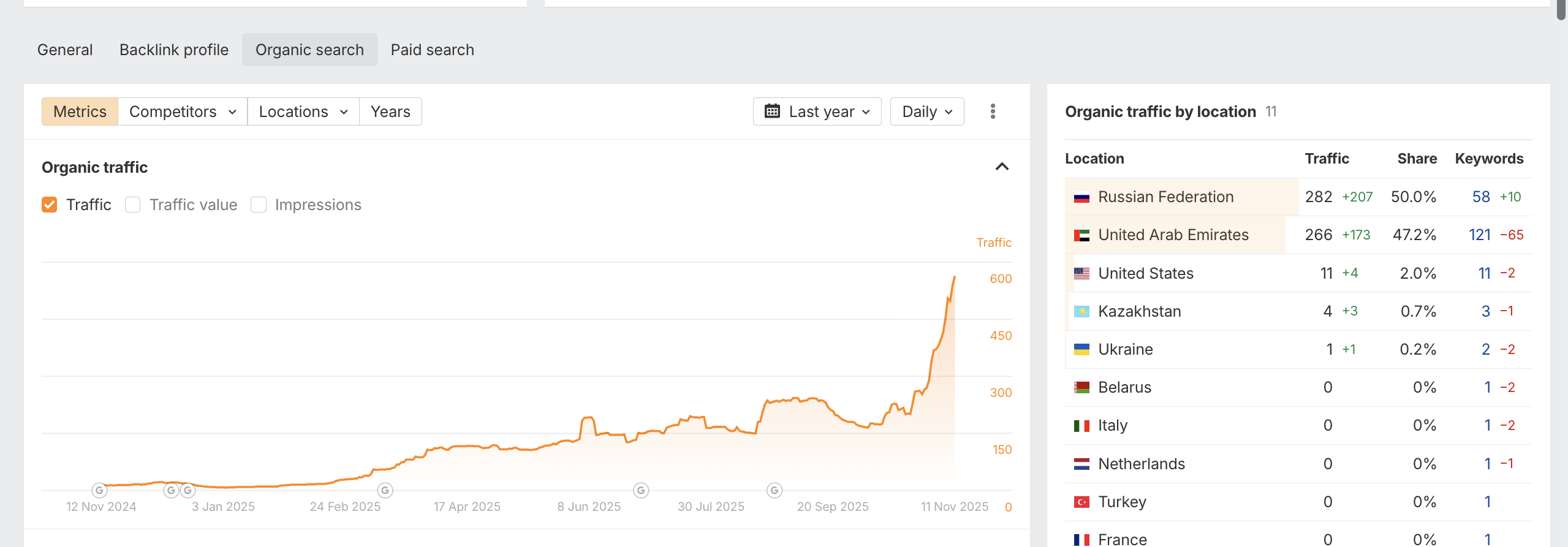Open the 58 keywords link for Russia

(1480, 197)
